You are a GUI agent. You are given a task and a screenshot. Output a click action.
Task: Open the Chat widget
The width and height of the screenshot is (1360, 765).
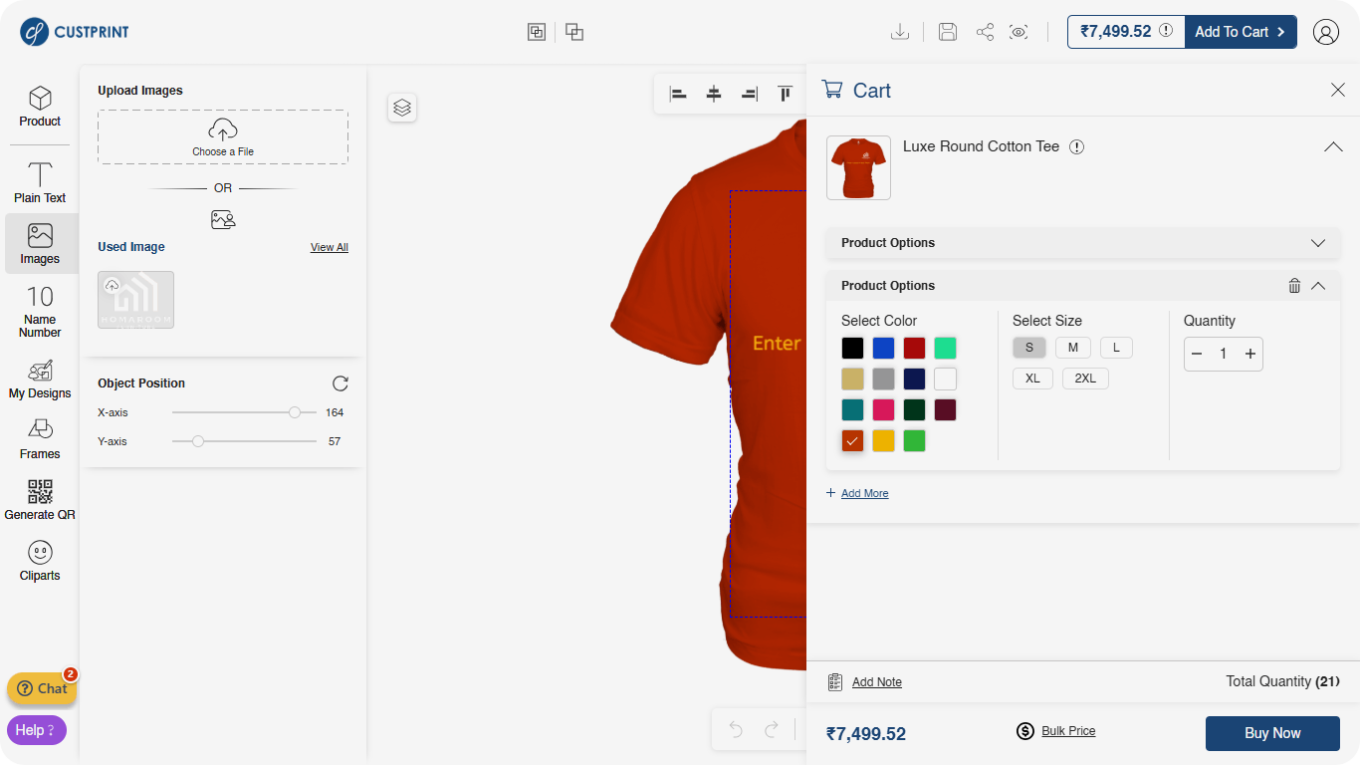[x=42, y=688]
